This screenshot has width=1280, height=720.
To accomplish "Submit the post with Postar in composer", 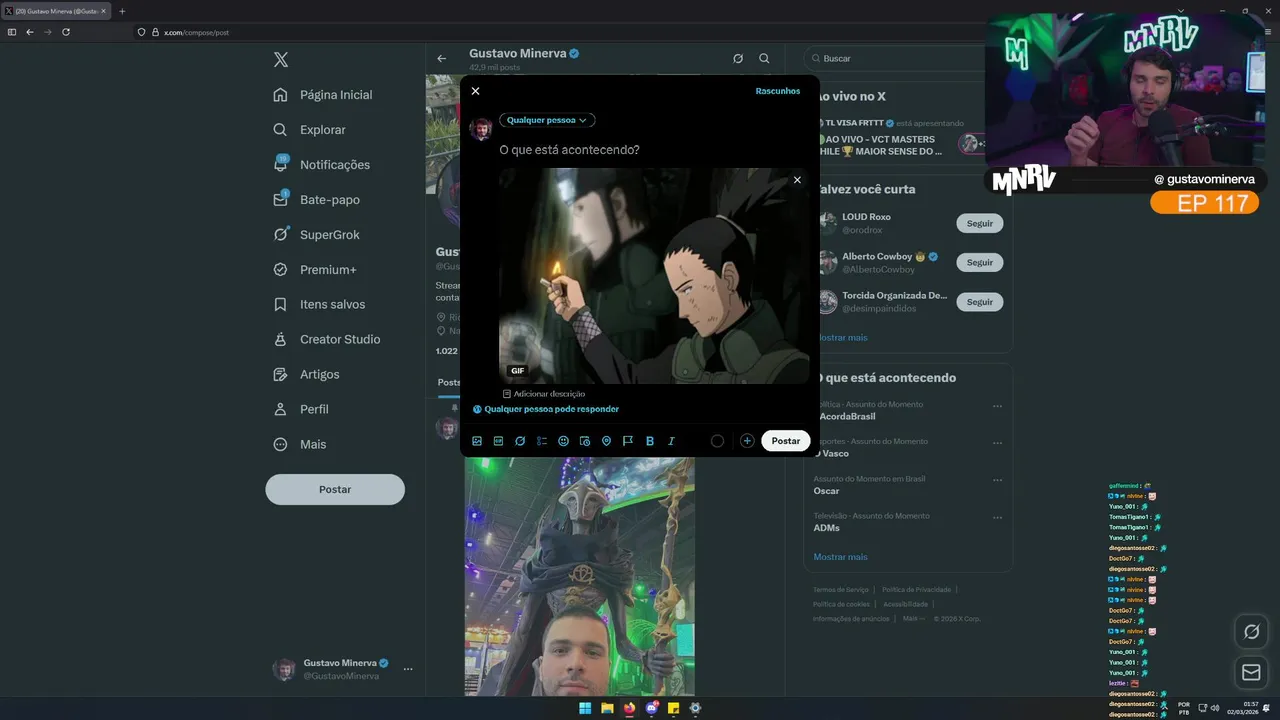I will click(x=785, y=441).
